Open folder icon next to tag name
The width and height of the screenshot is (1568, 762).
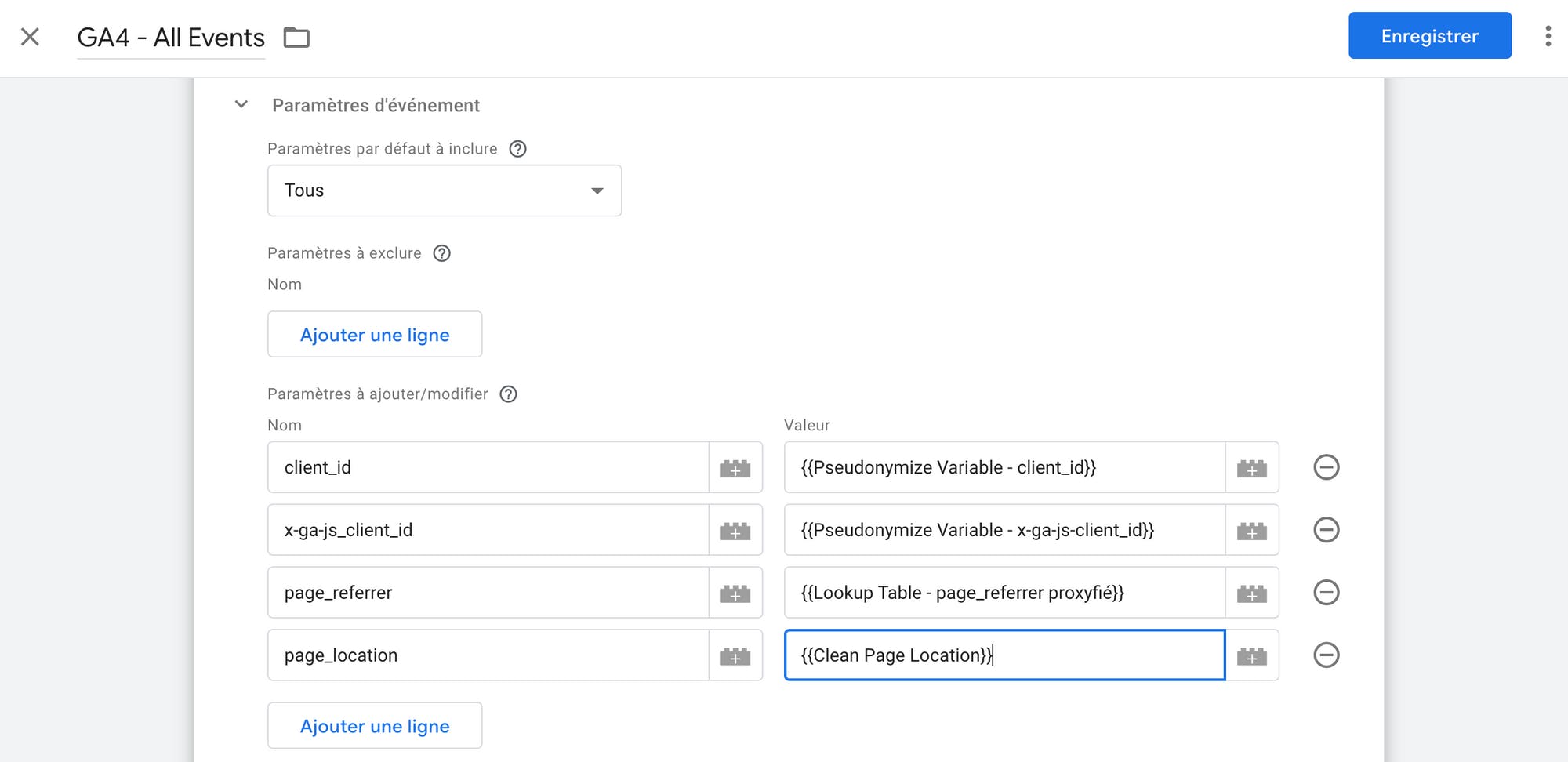[x=296, y=38]
